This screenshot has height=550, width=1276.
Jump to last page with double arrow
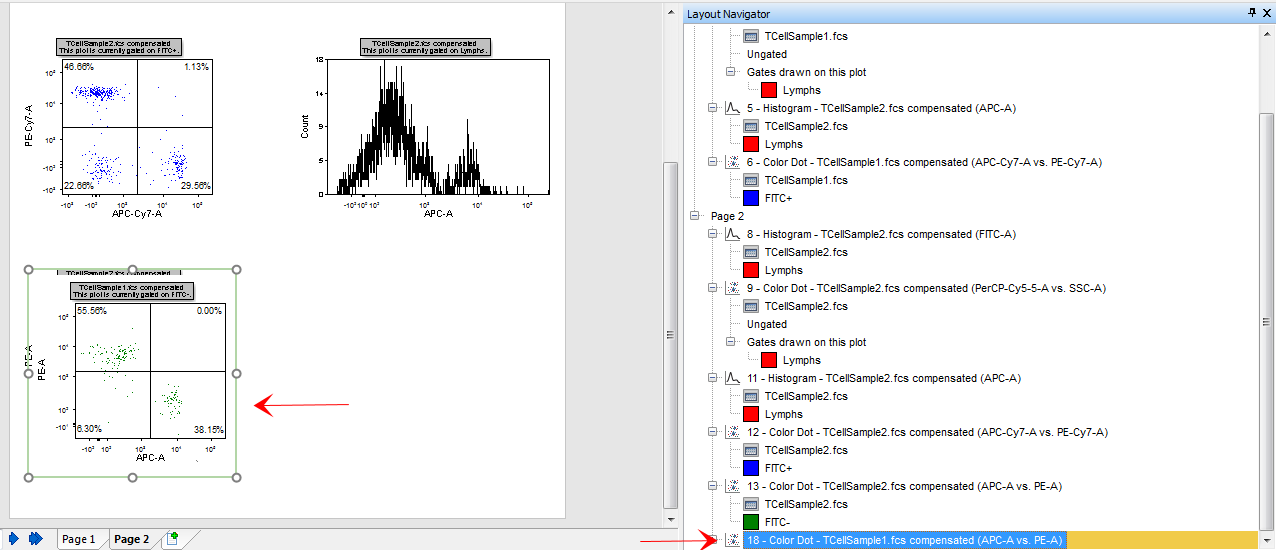point(36,539)
